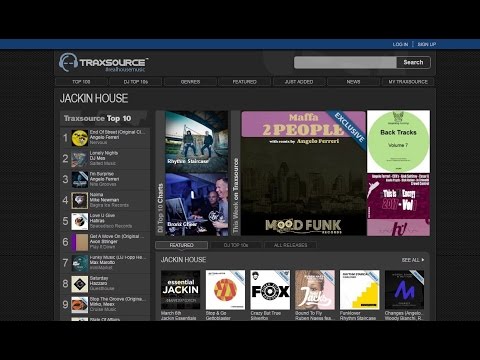Image resolution: width=480 pixels, height=360 pixels.
Task: Open Back Tracks Volume 7 cover
Action: [398, 141]
